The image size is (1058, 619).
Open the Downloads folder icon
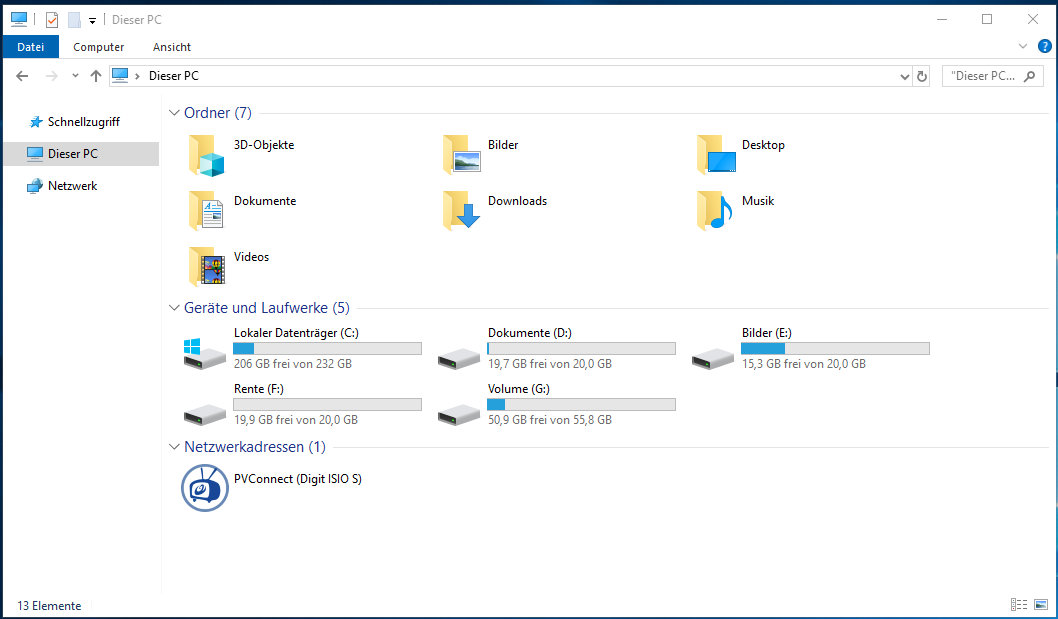pyautogui.click(x=462, y=211)
